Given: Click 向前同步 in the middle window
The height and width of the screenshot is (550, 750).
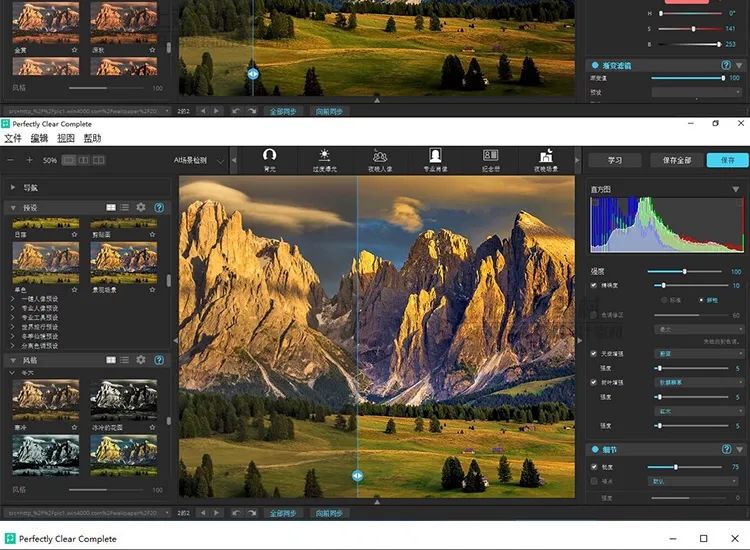Looking at the screenshot, I should (329, 513).
